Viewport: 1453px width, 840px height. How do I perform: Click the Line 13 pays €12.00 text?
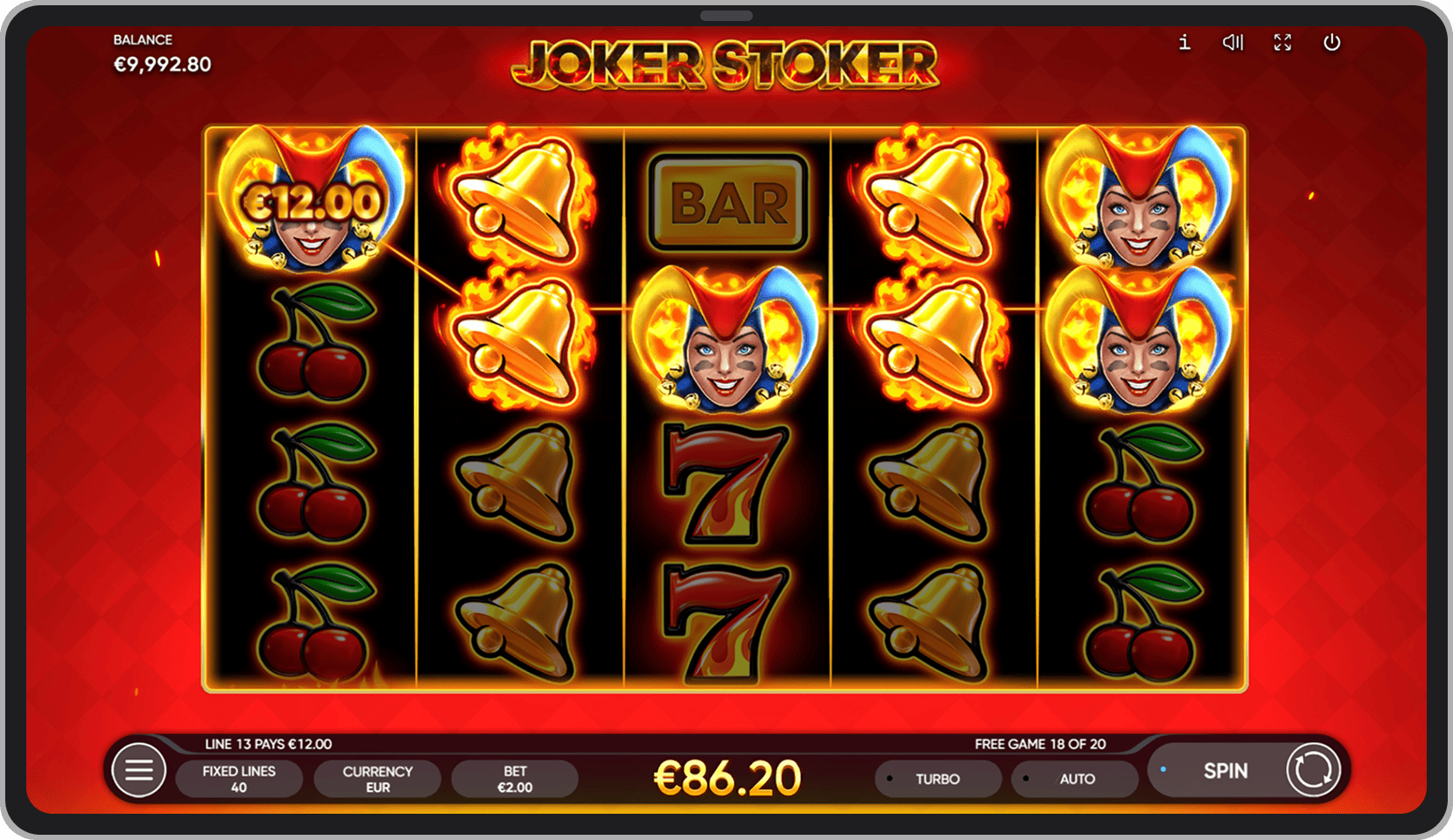click(268, 744)
